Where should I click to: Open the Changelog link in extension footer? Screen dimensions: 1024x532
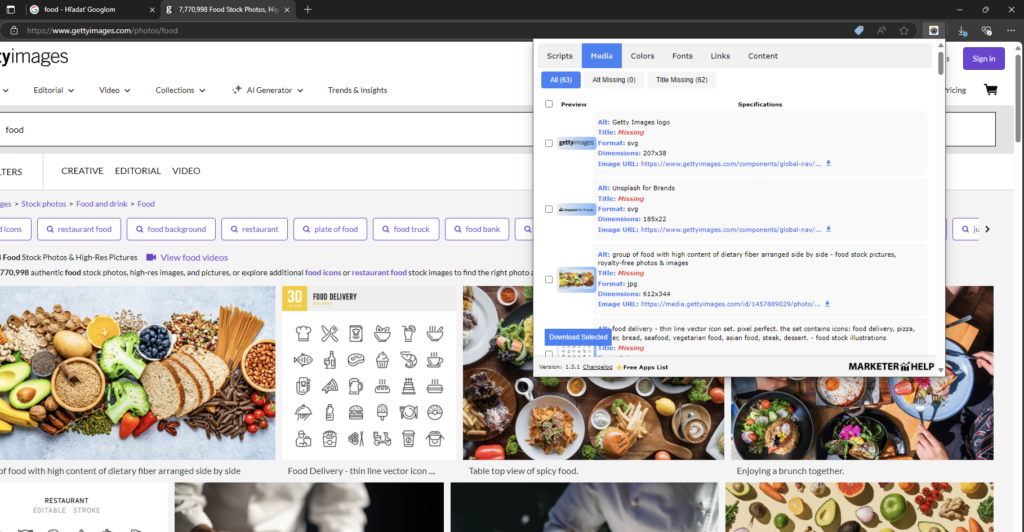[x=598, y=367]
